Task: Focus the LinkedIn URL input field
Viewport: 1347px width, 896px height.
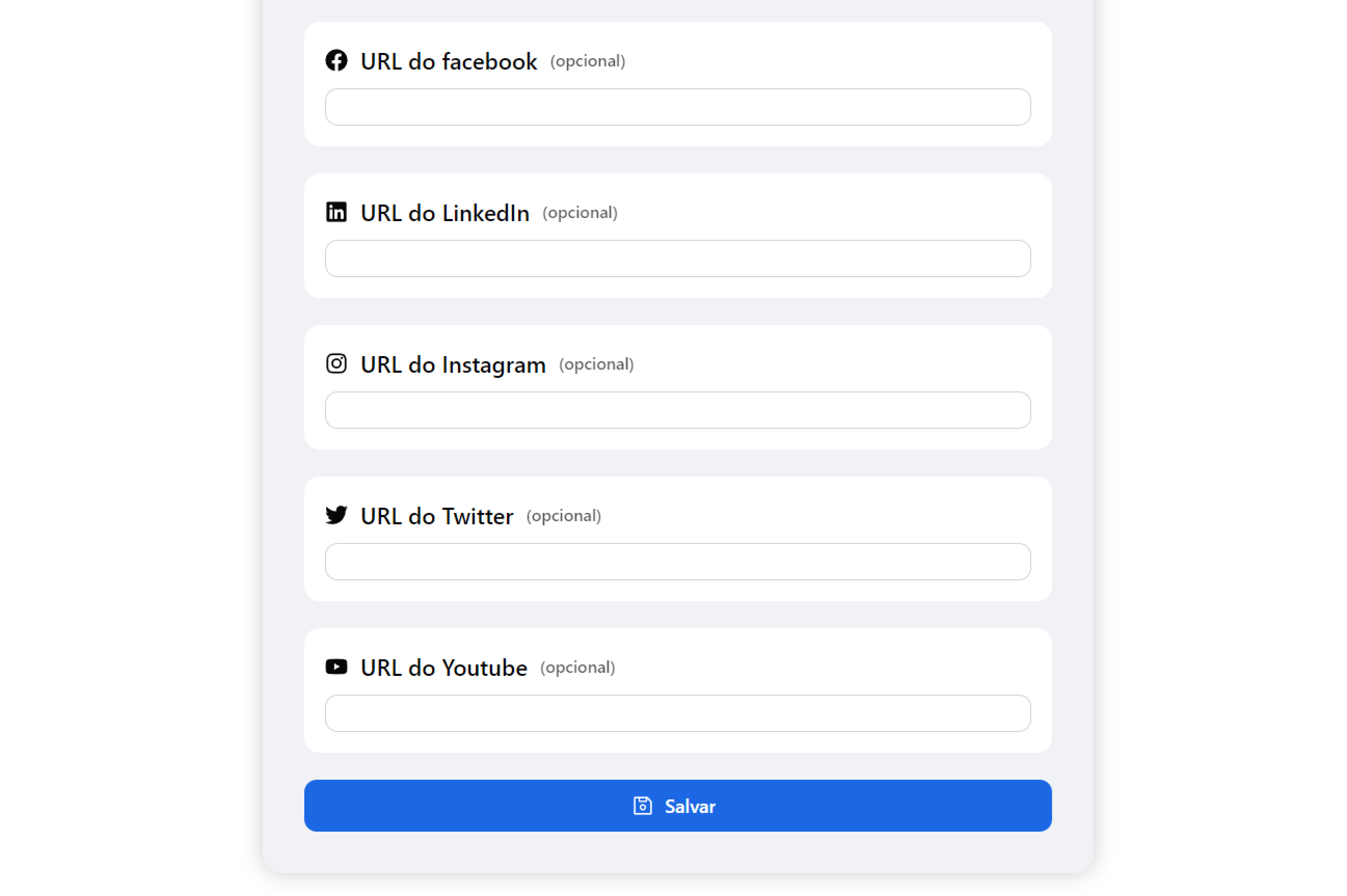Action: 677,259
